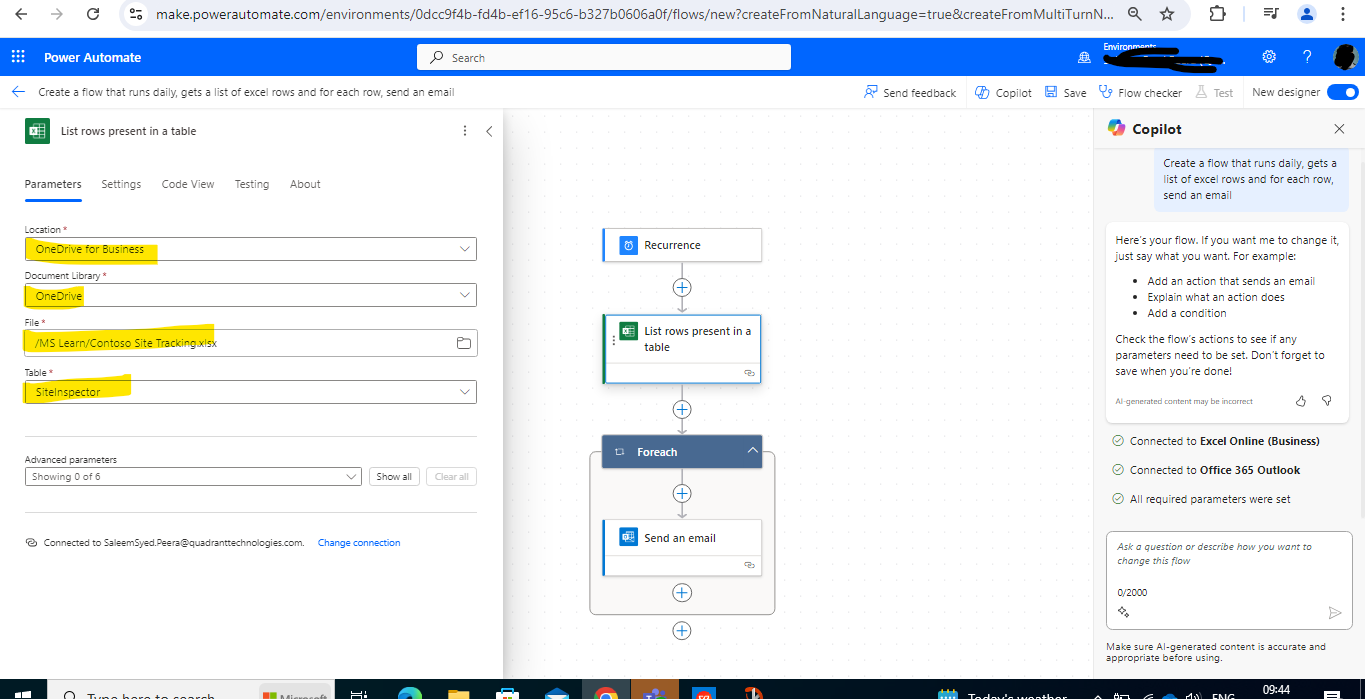Click 'Connected to Office 365 Outlook' status
This screenshot has width=1365, height=699.
coord(1215,470)
